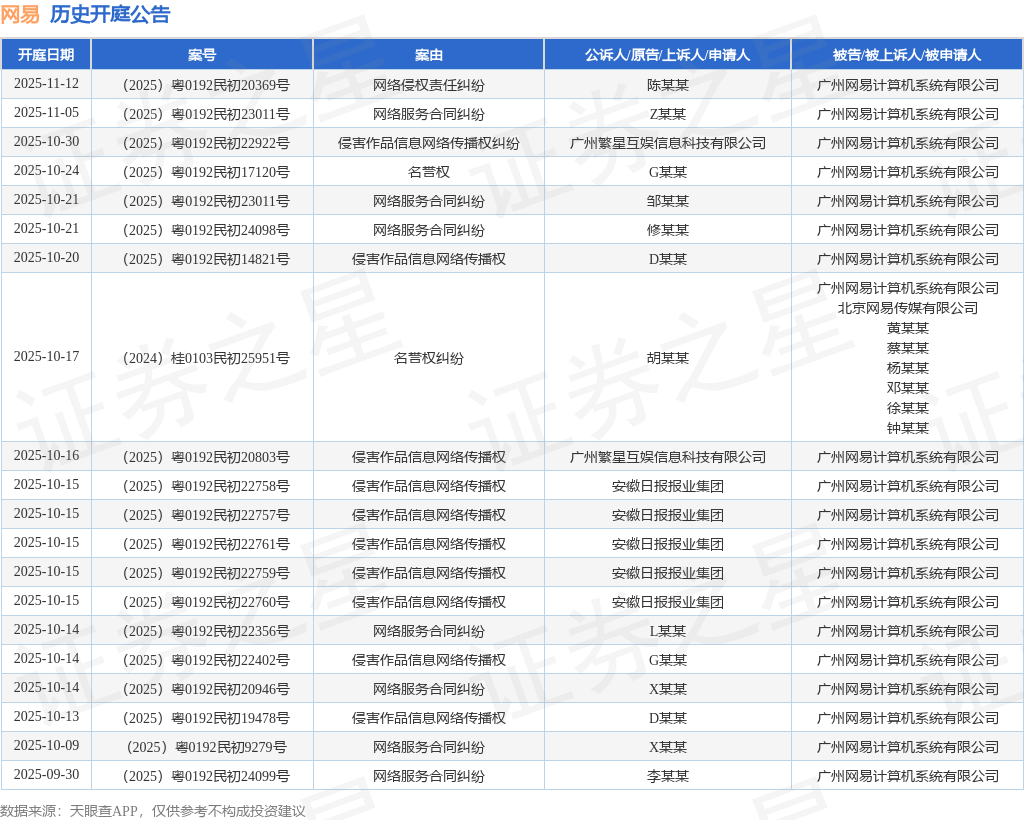
Task: Select the date cell 2025-10-13
Action: point(46,716)
